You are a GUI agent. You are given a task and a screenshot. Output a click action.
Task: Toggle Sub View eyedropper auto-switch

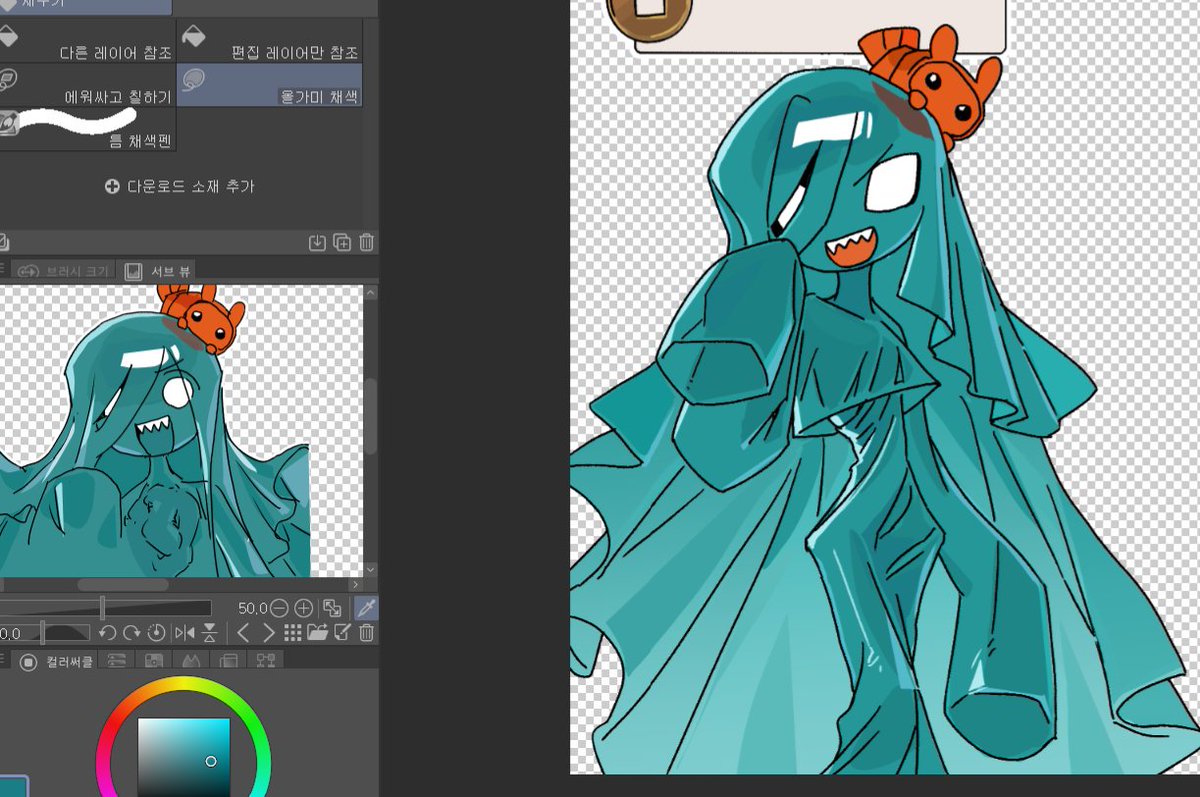tap(366, 608)
